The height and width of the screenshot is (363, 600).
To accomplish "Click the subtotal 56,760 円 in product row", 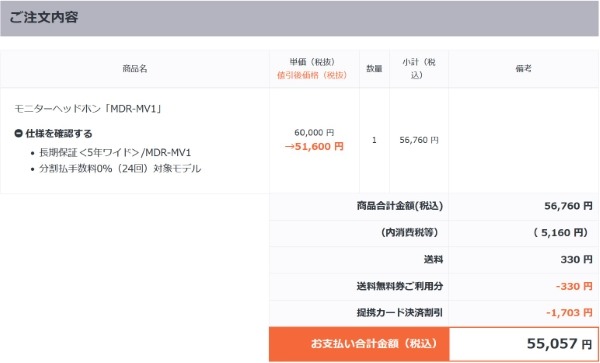I will [x=419, y=140].
